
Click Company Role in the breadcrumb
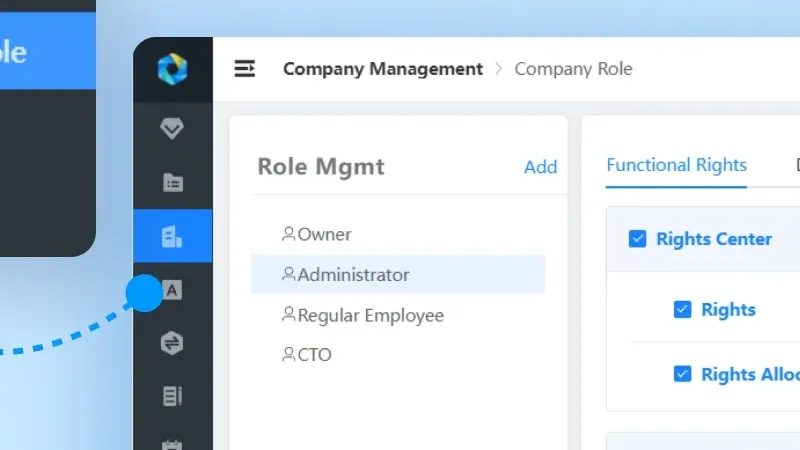point(573,69)
